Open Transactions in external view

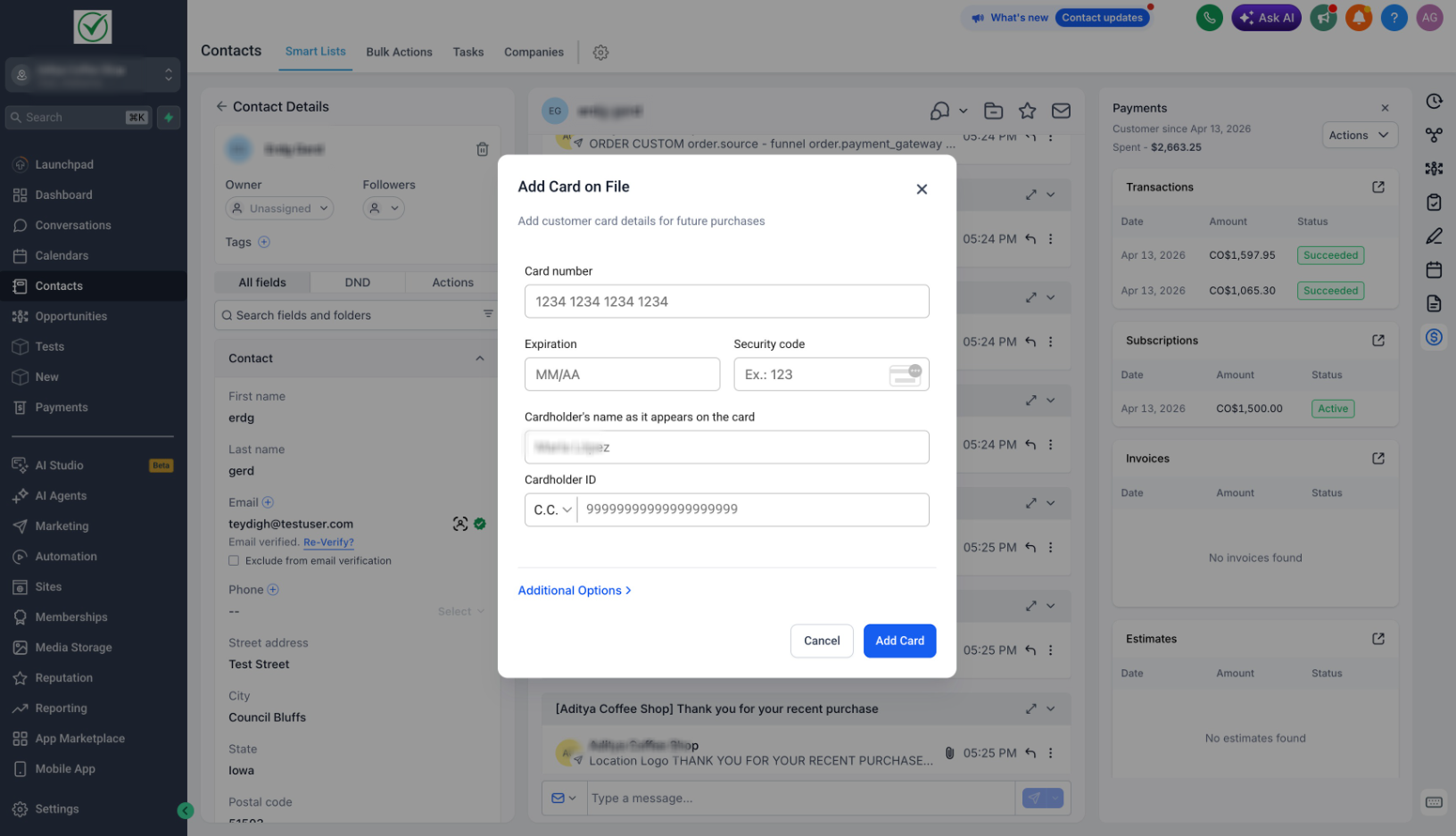point(1377,186)
